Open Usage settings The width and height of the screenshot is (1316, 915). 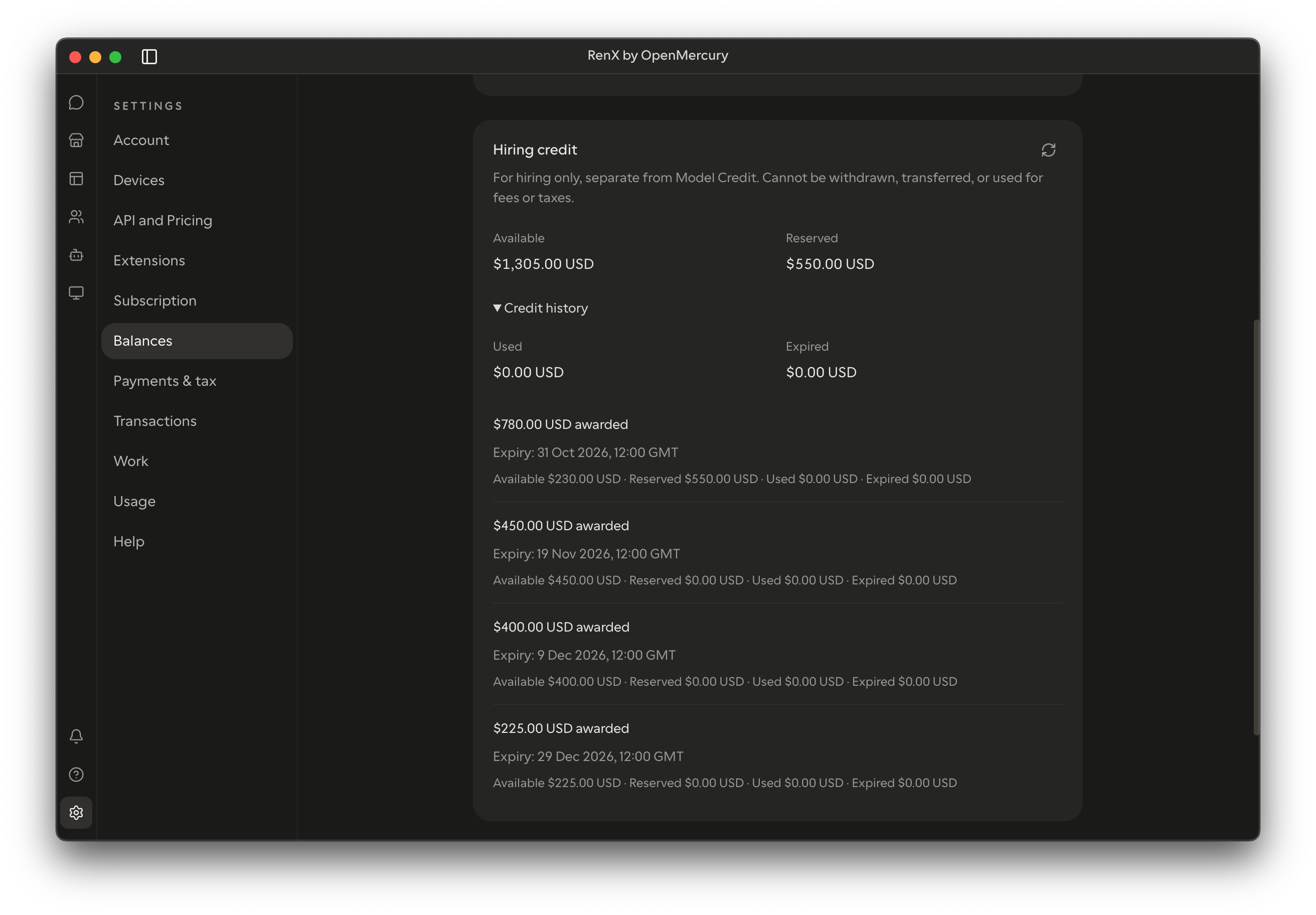point(197,501)
